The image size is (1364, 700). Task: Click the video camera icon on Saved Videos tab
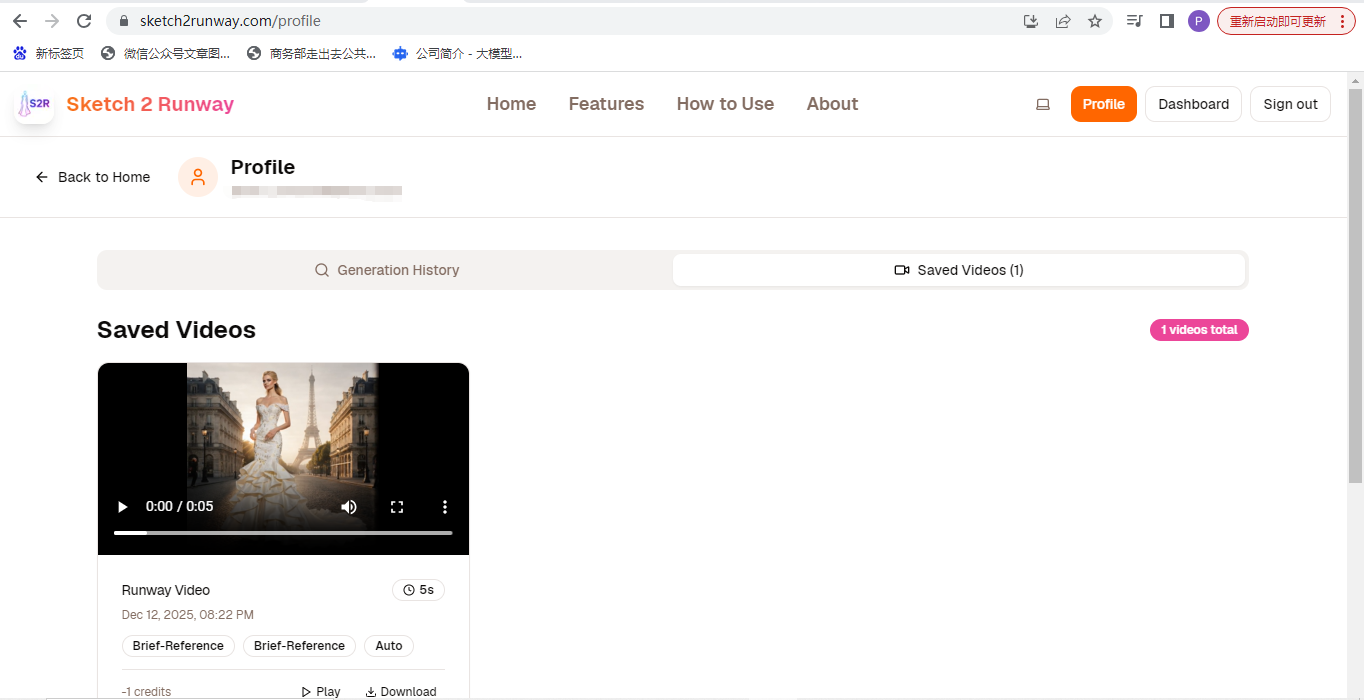(x=902, y=270)
